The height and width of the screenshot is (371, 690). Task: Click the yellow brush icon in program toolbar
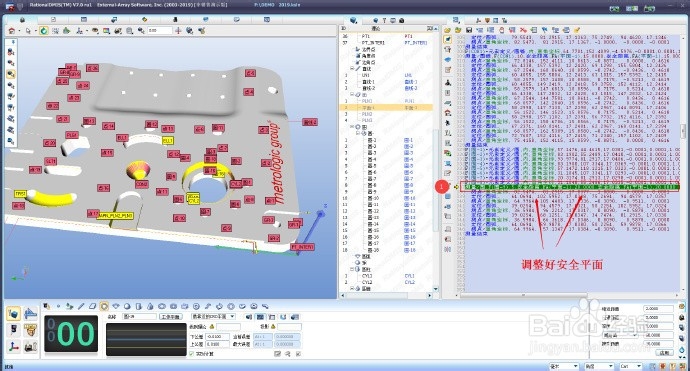coord(576,30)
